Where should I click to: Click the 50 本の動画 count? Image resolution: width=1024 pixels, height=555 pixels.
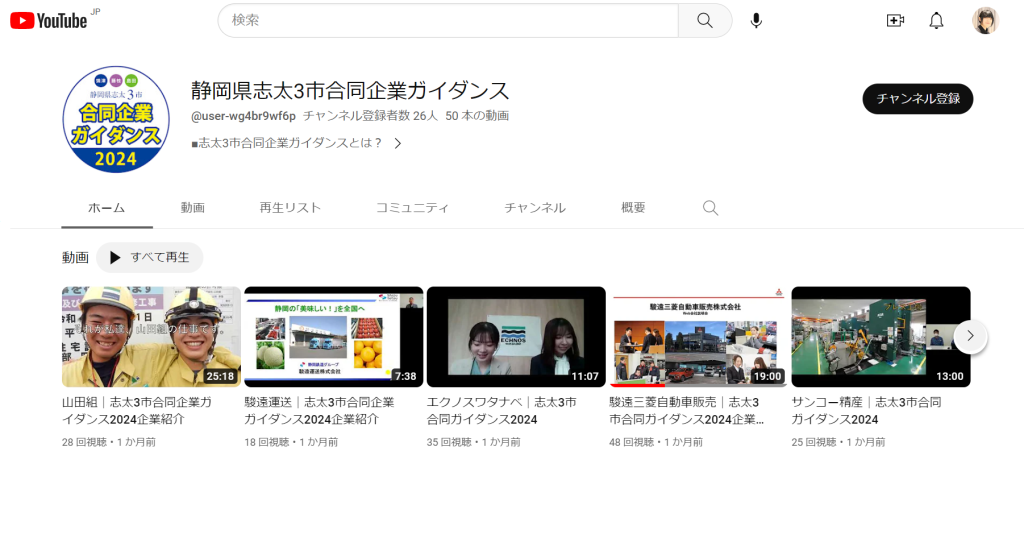pyautogui.click(x=477, y=116)
